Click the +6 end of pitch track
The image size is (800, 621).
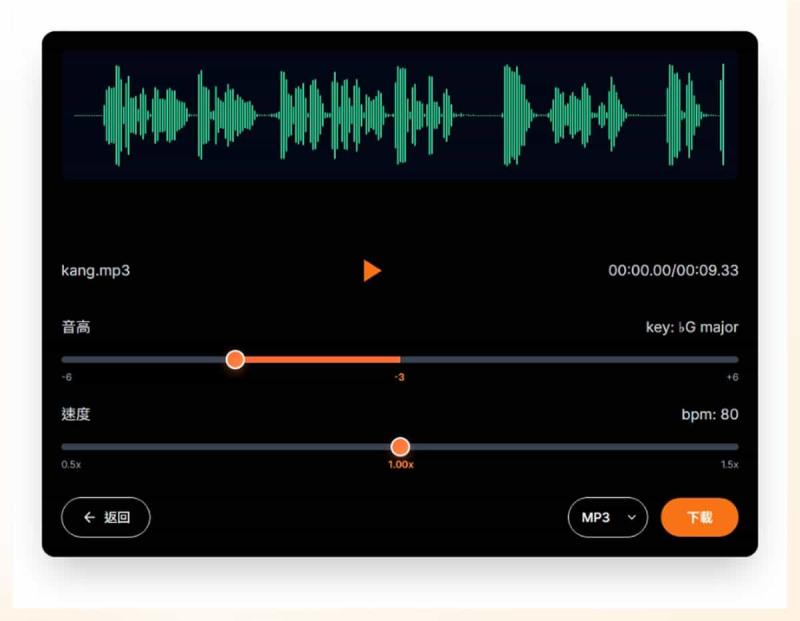coord(733,377)
